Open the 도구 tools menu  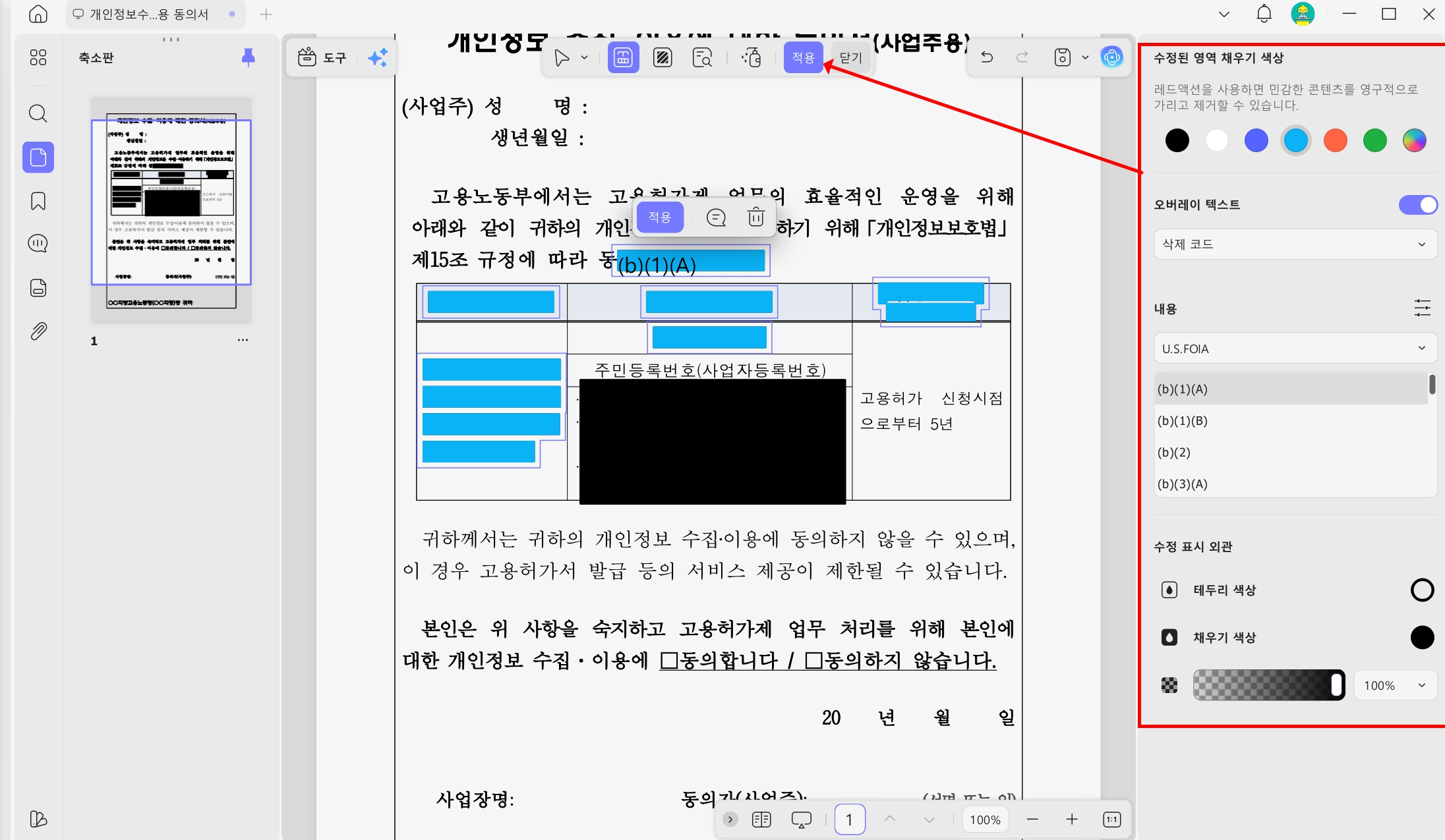pyautogui.click(x=322, y=58)
